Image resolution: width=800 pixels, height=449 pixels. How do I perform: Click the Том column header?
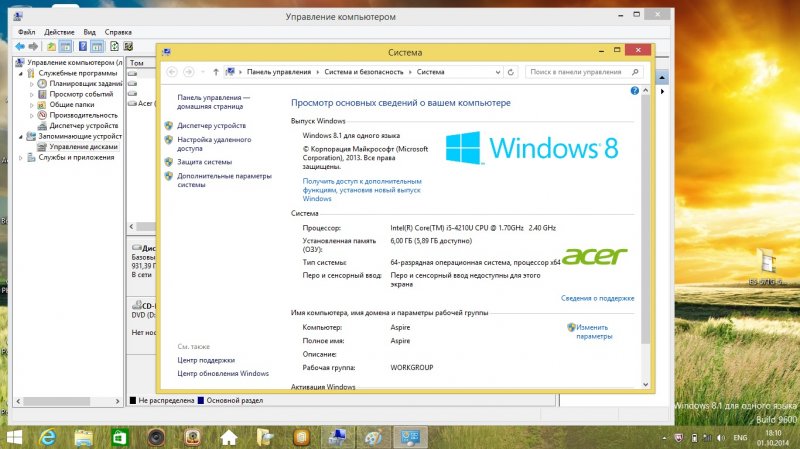(x=142, y=63)
